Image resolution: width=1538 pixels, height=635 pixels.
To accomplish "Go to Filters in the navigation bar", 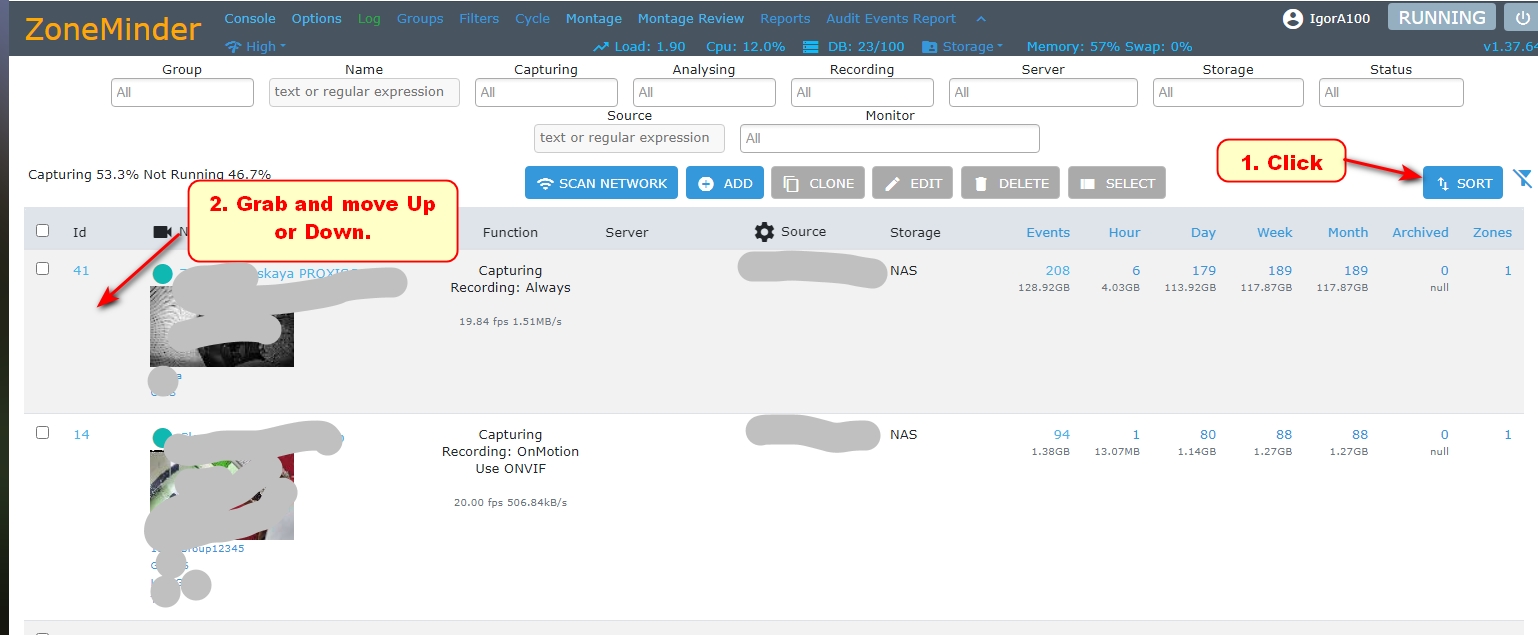I will pyautogui.click(x=479, y=18).
